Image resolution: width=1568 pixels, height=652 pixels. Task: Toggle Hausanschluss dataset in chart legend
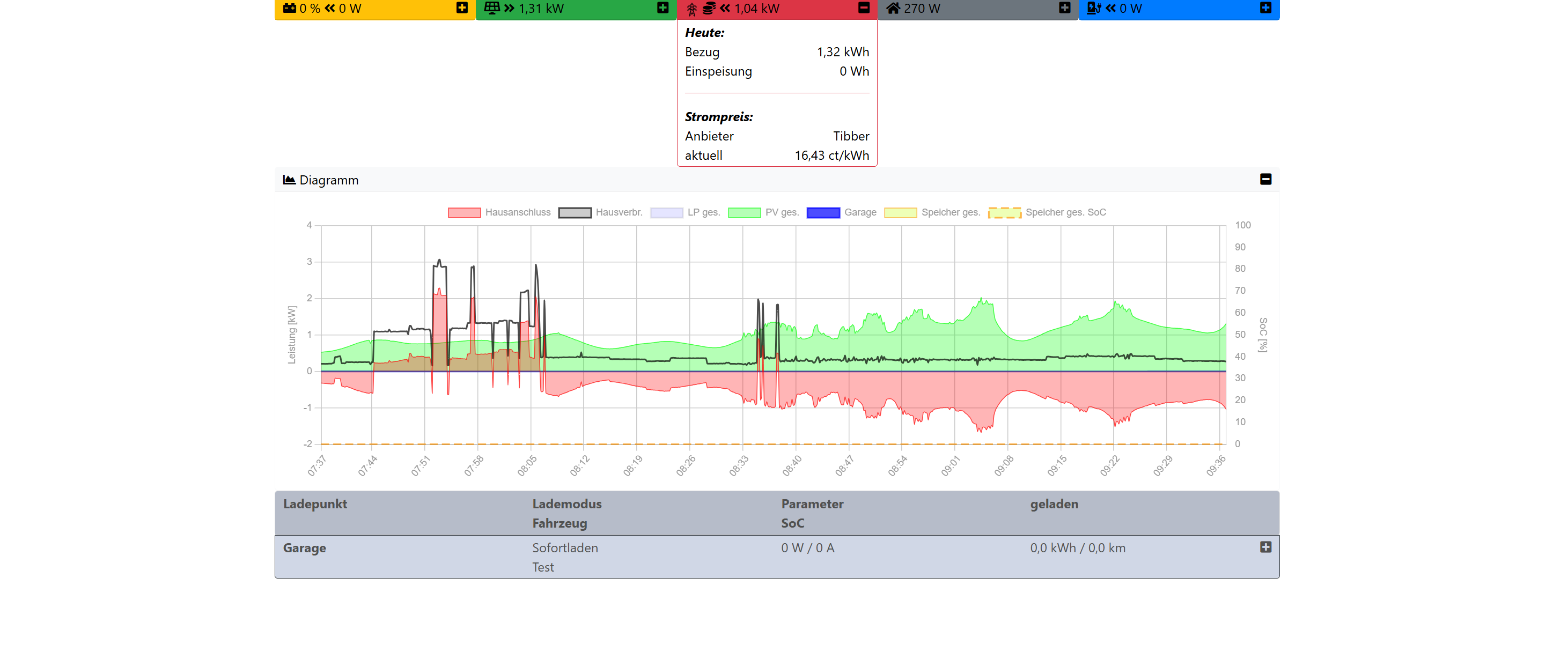(499, 212)
